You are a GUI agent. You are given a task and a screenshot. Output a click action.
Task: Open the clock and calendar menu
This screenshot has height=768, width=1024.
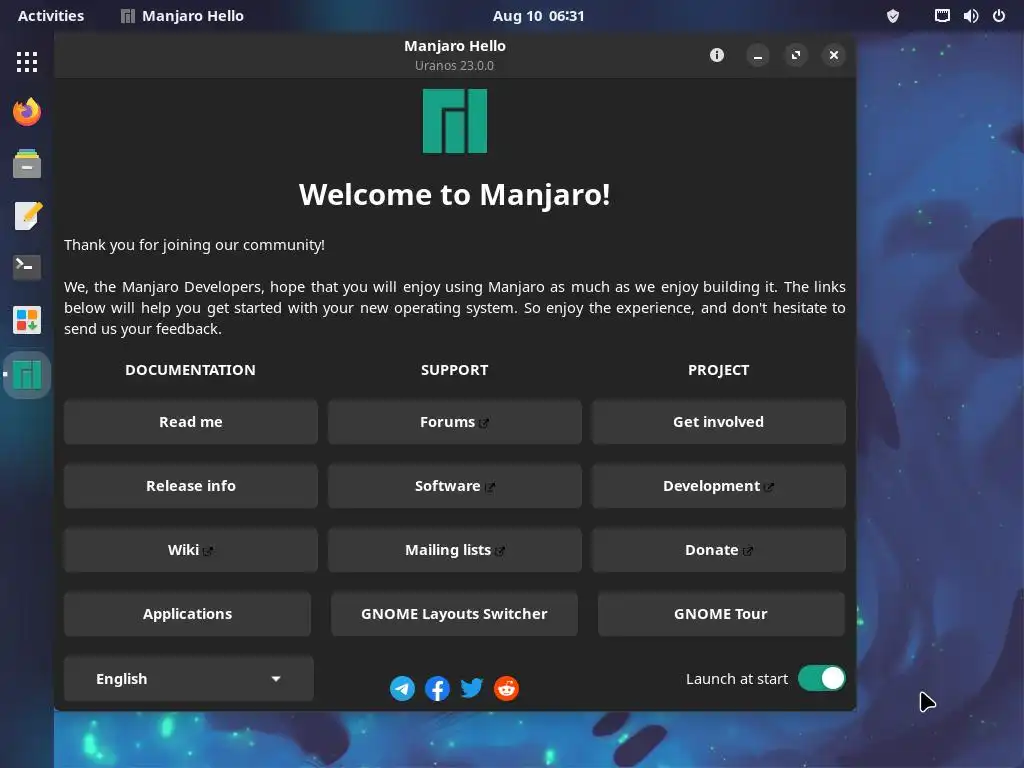tap(538, 16)
